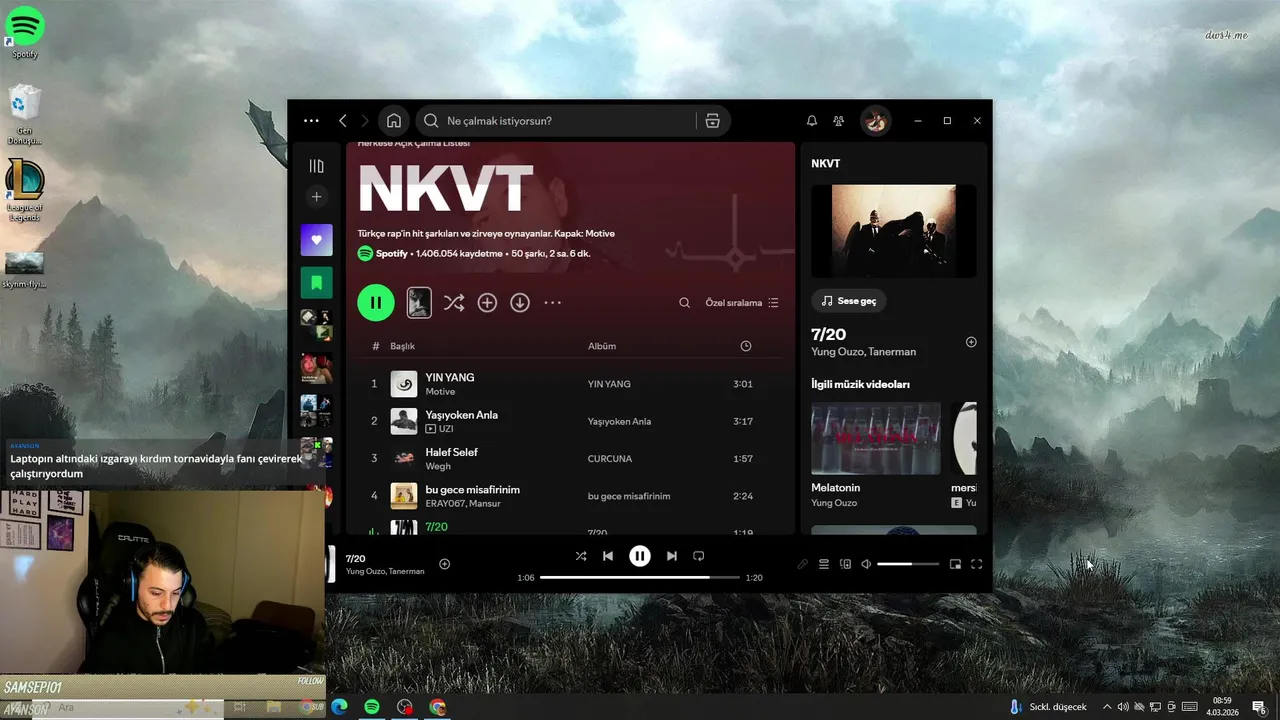Click the song progress bar
The height and width of the screenshot is (720, 1280).
tap(640, 578)
